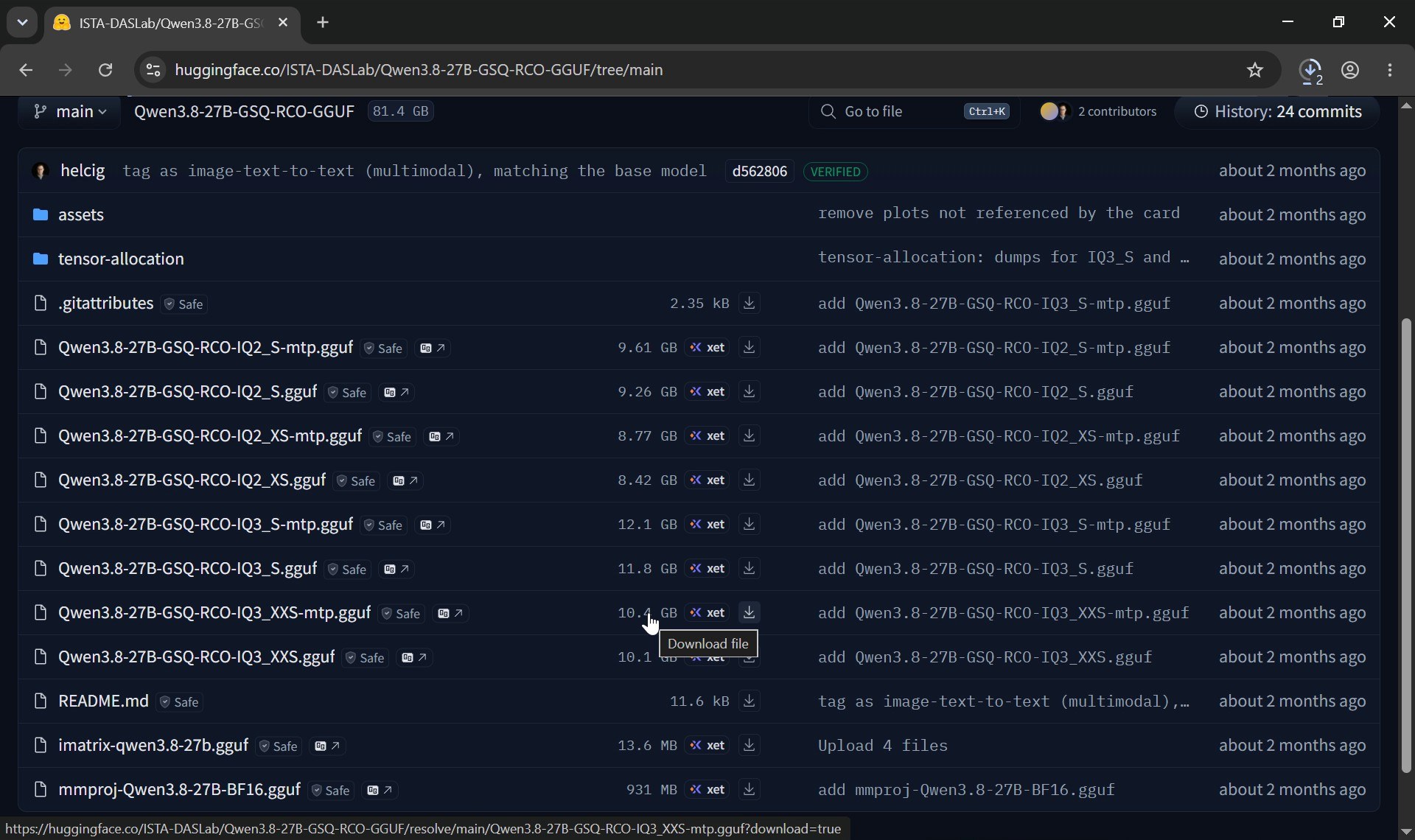The width and height of the screenshot is (1415, 840).
Task: Download the IQ2_S.gguf file
Action: [749, 391]
